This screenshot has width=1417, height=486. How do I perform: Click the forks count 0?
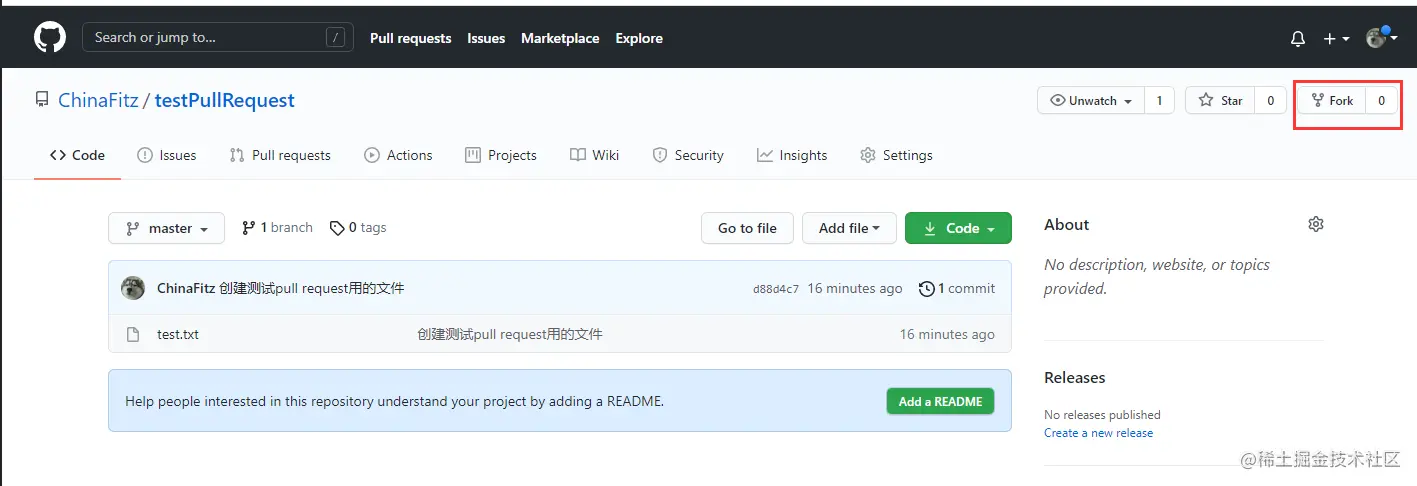1382,100
